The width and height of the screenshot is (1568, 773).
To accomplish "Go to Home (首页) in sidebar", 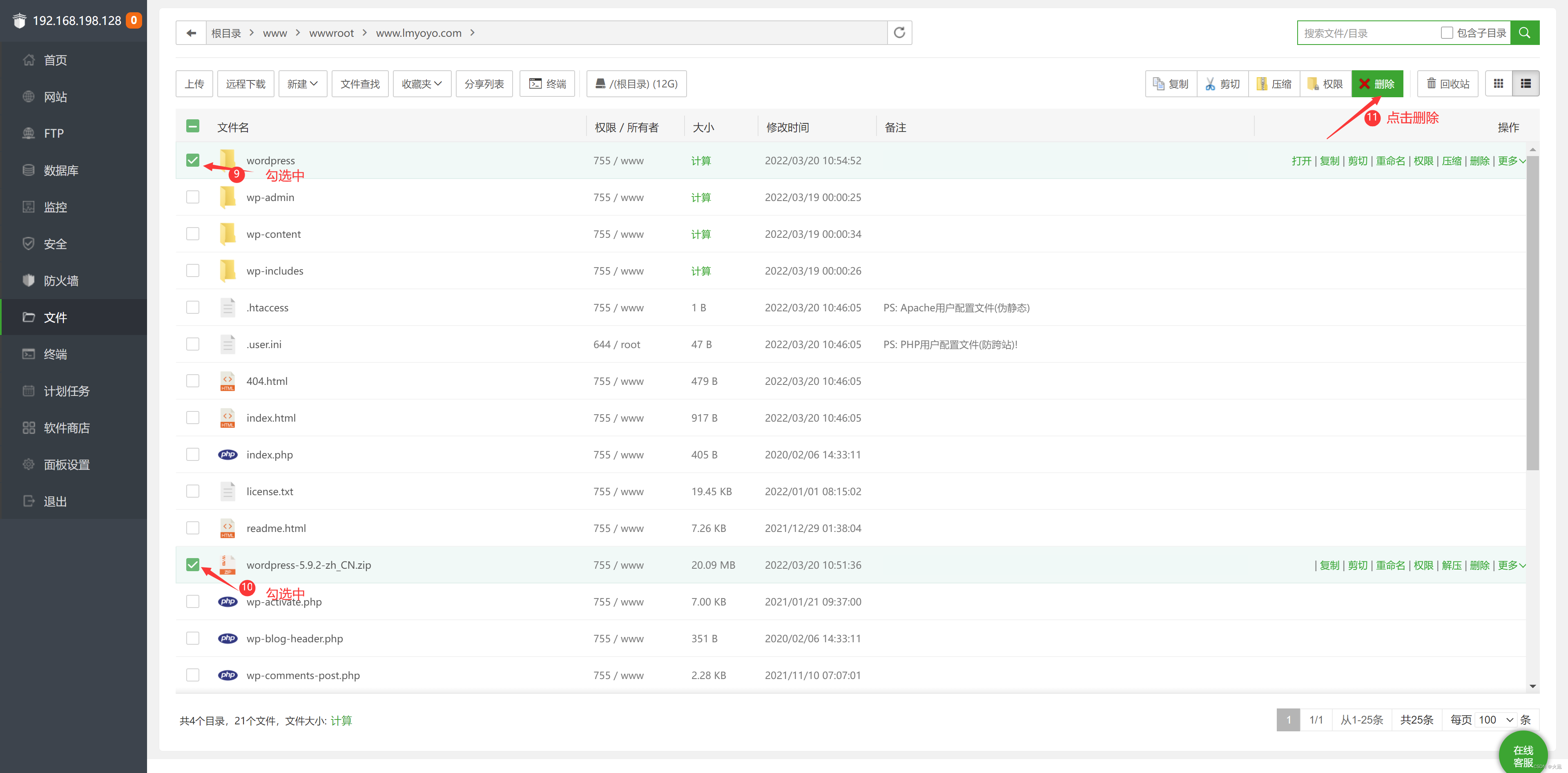I will pyautogui.click(x=73, y=60).
